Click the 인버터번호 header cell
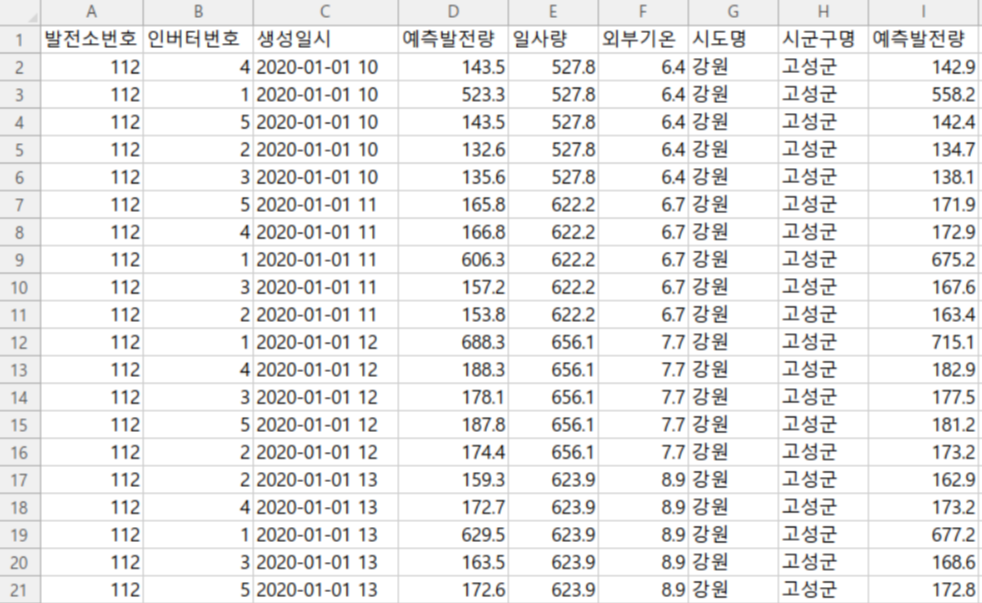Screen dimensions: 982x603 tap(199, 39)
